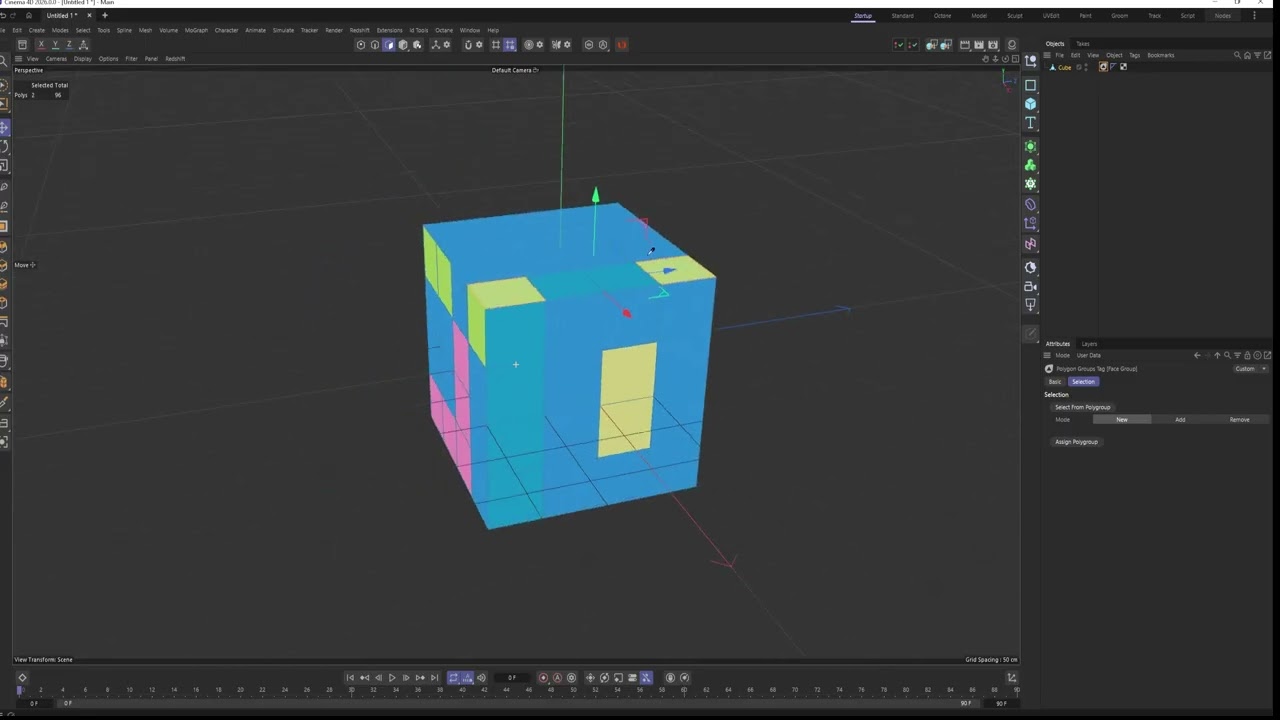Viewport: 1280px width, 720px height.
Task: Open the Basic tab of tag attributes
Action: 1055,382
